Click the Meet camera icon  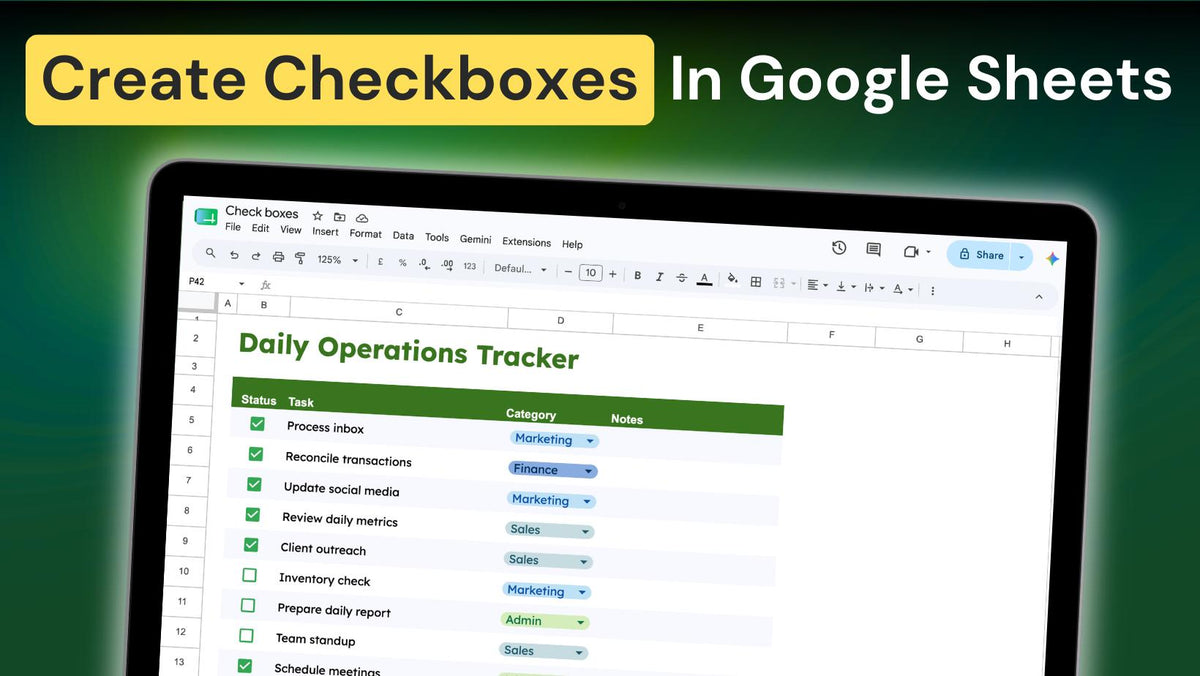click(911, 252)
